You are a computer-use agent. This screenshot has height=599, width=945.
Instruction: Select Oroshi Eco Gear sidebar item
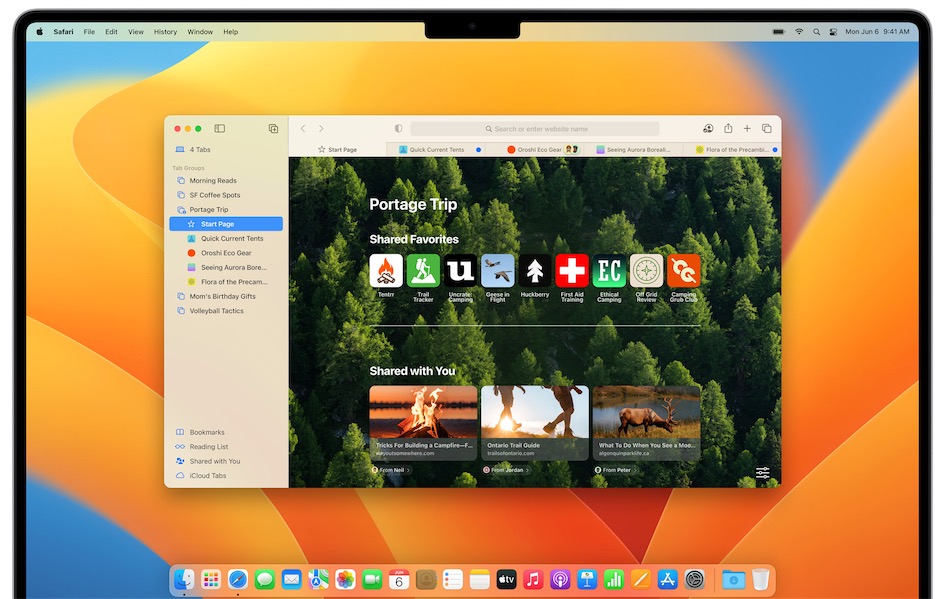(226, 253)
